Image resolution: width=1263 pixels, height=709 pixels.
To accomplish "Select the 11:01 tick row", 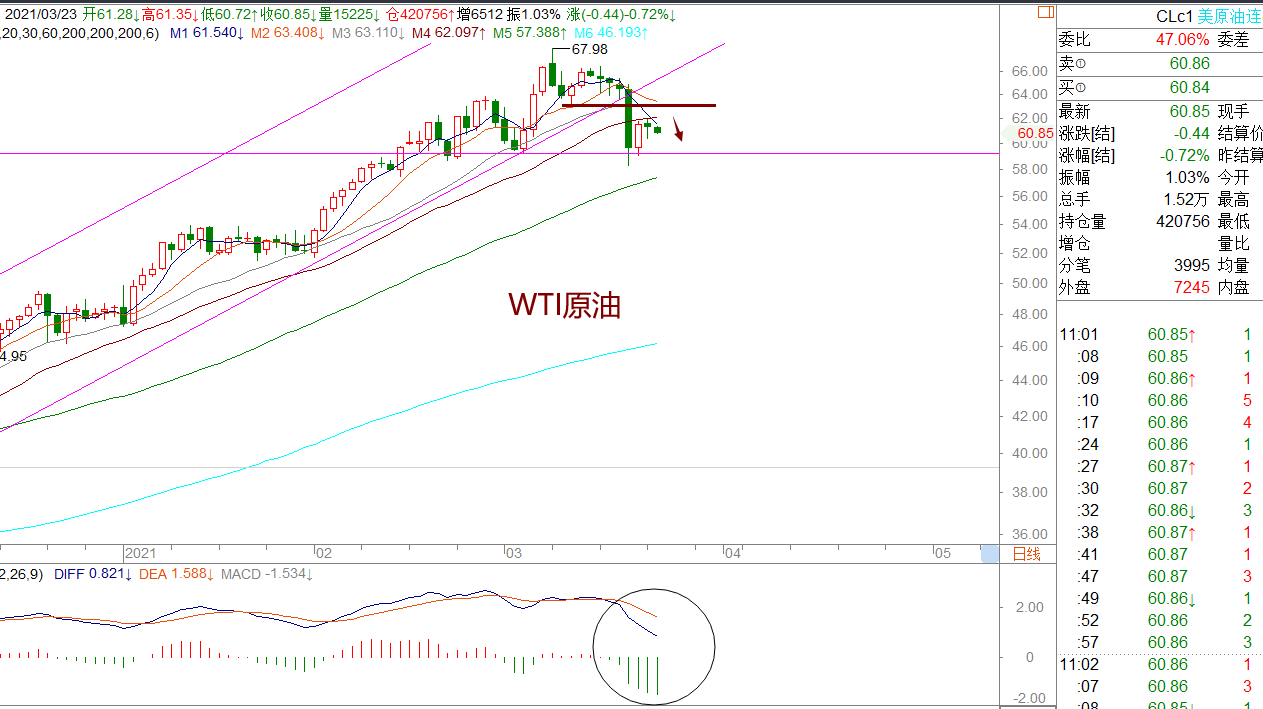I will 1160,335.
